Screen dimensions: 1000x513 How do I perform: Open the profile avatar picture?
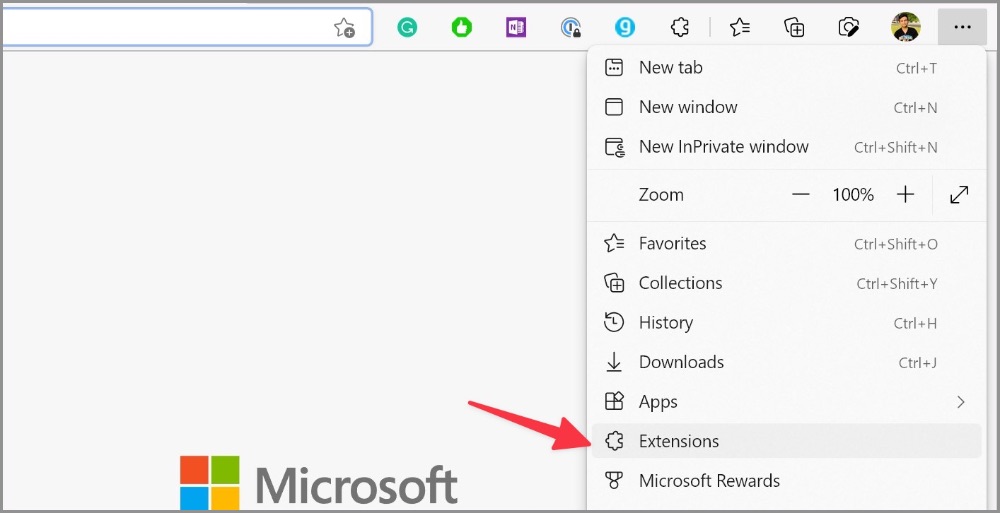pyautogui.click(x=906, y=27)
